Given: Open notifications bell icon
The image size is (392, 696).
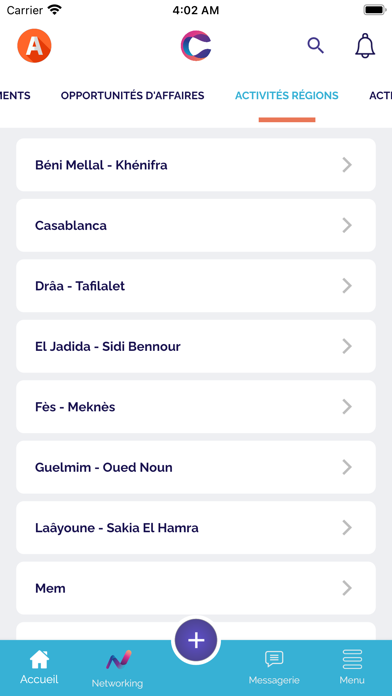Looking at the screenshot, I should [365, 45].
